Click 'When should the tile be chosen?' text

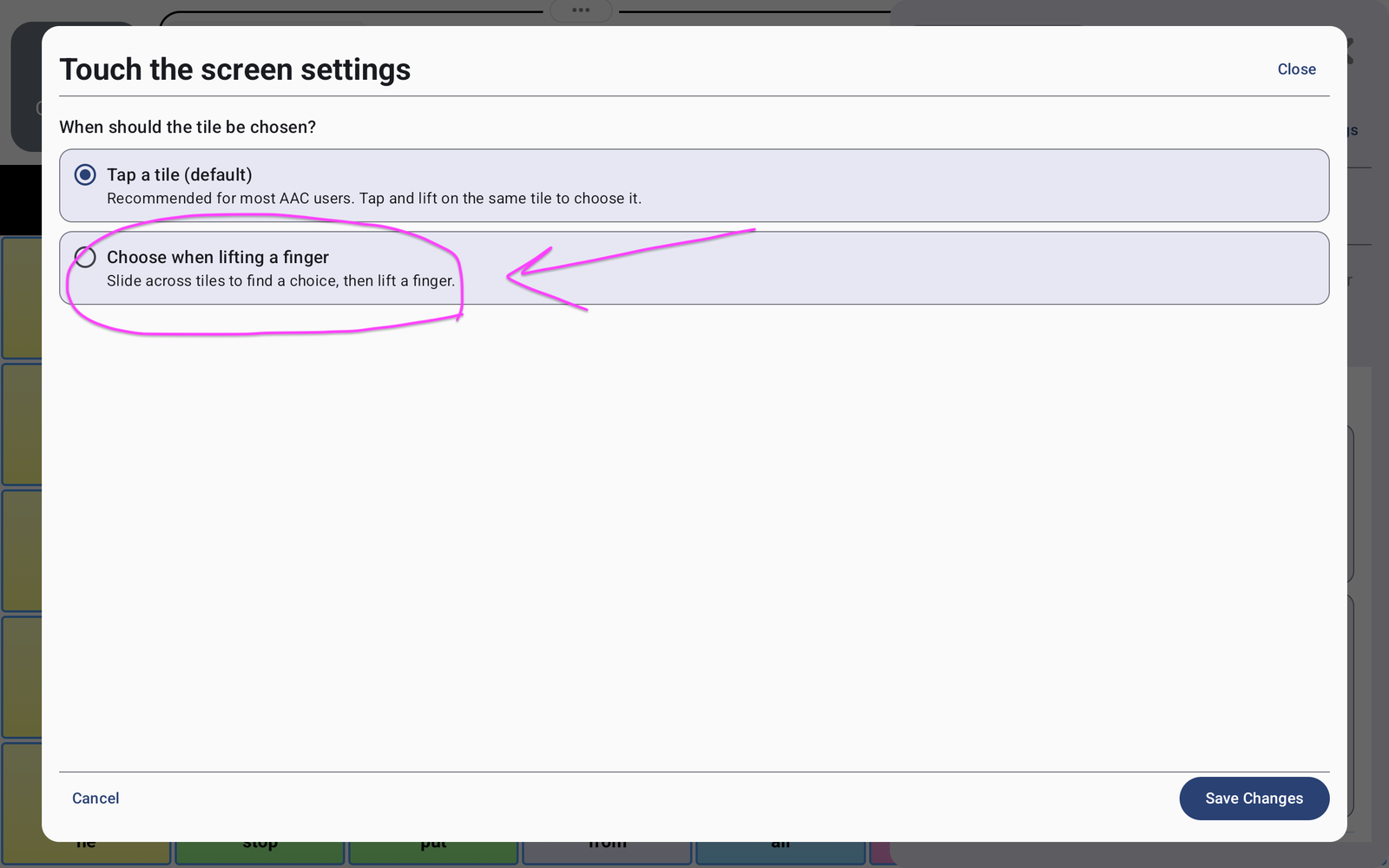pos(188,127)
